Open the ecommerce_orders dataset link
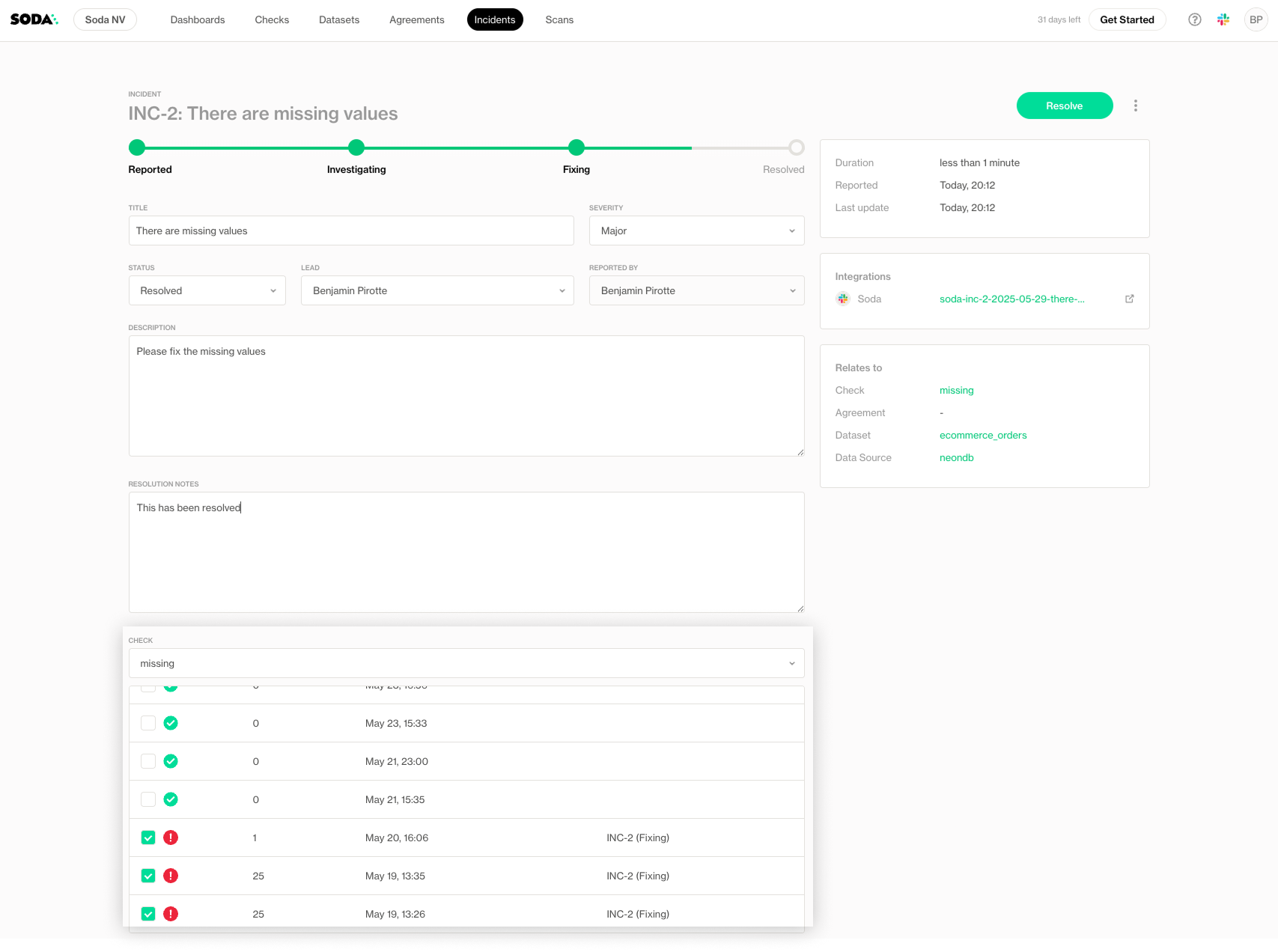This screenshot has height=952, width=1278. 982,435
